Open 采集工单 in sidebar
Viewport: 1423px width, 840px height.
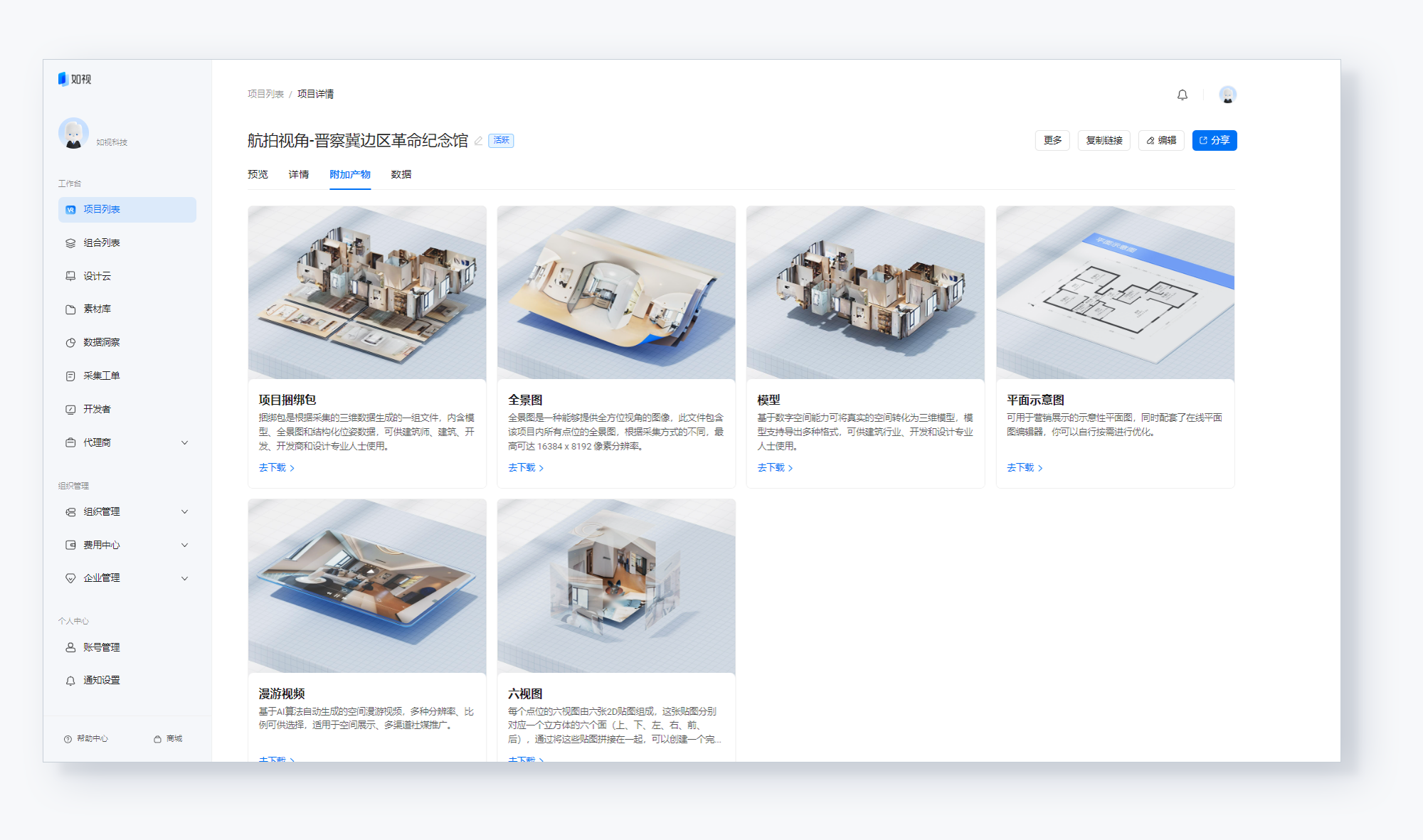point(127,376)
